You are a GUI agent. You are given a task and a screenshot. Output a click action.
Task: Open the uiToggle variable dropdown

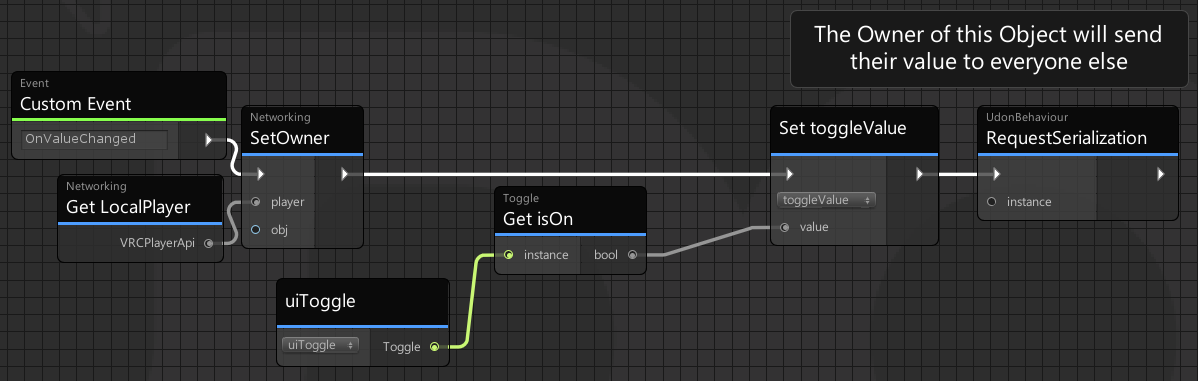click(x=320, y=345)
